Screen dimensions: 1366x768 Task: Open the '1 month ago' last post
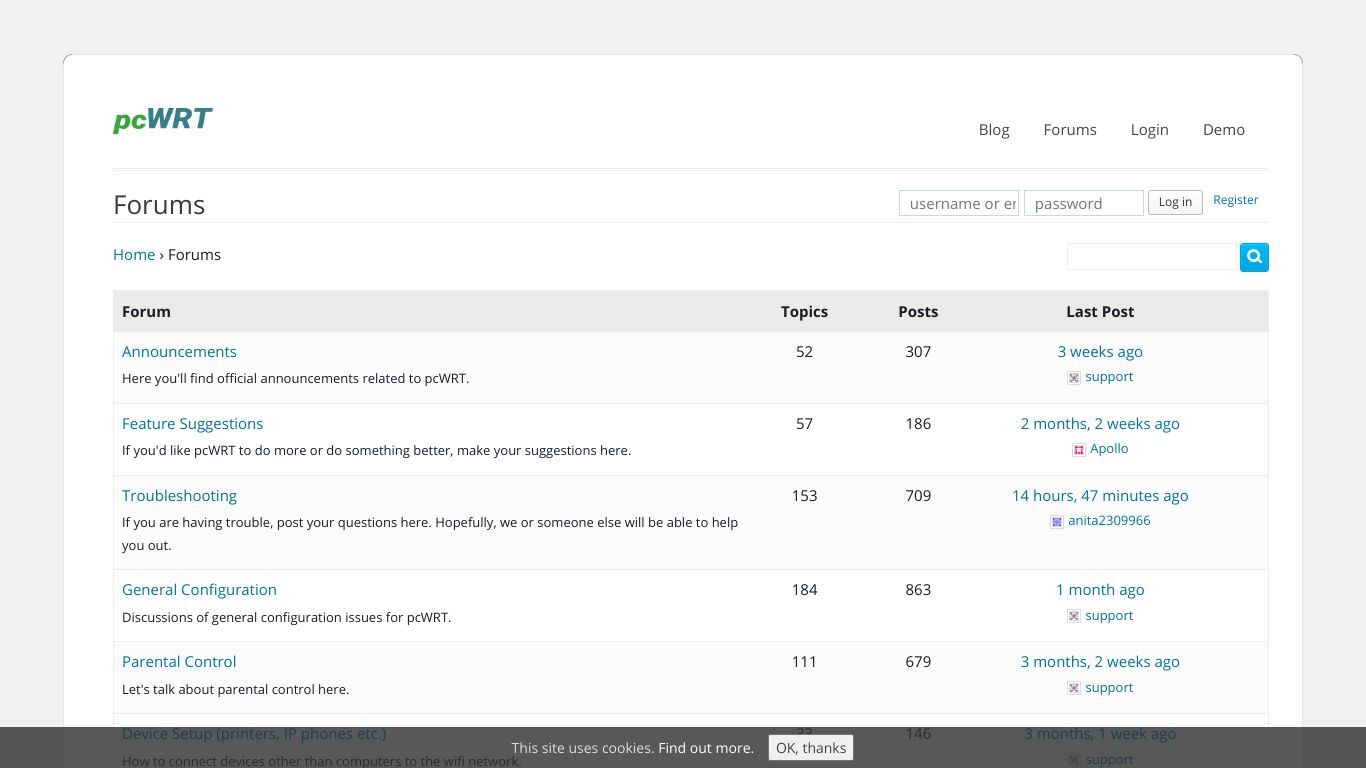click(1100, 590)
